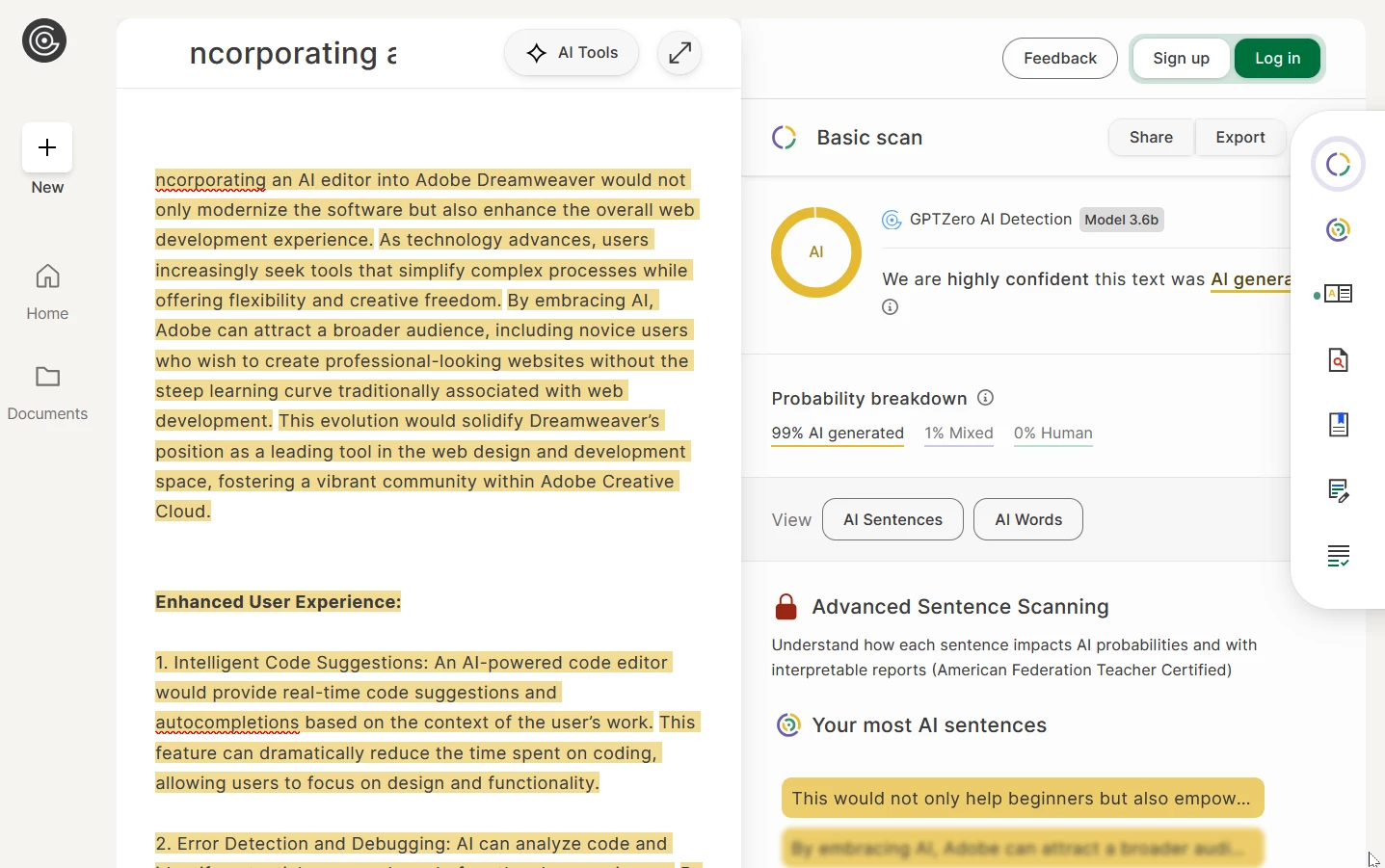Click the info icon next to Probability breakdown

(x=985, y=397)
